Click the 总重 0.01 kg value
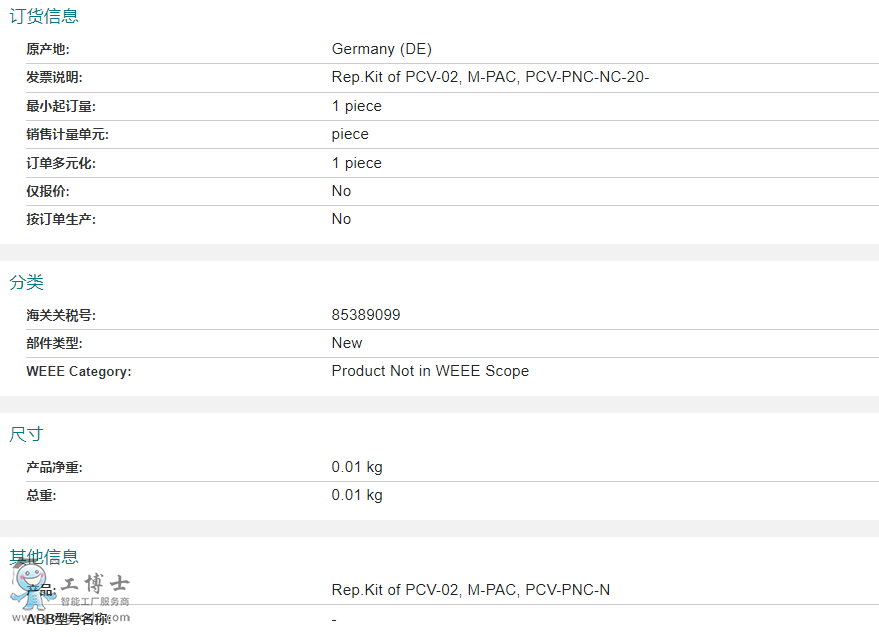 (357, 495)
